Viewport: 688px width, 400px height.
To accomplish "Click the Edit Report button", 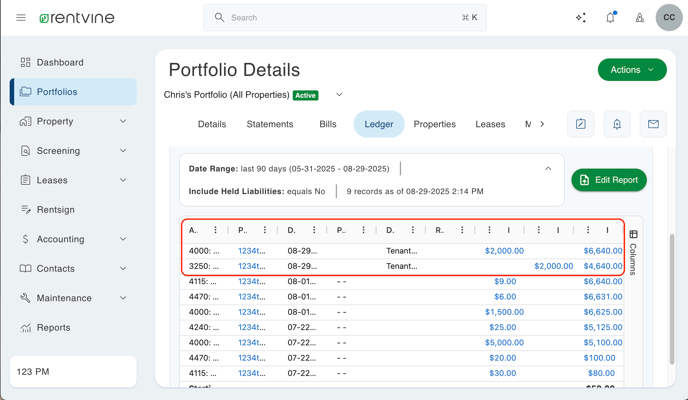I will coord(609,180).
